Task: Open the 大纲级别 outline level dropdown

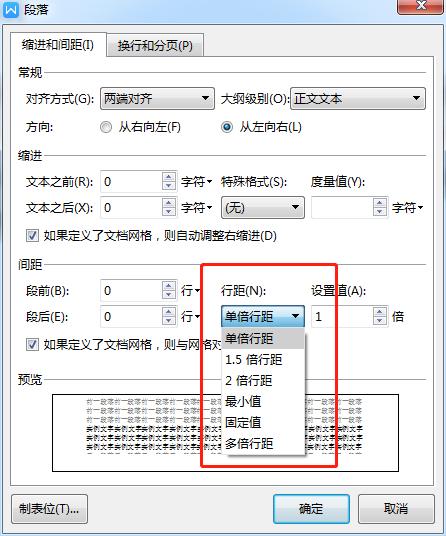Action: pos(358,99)
